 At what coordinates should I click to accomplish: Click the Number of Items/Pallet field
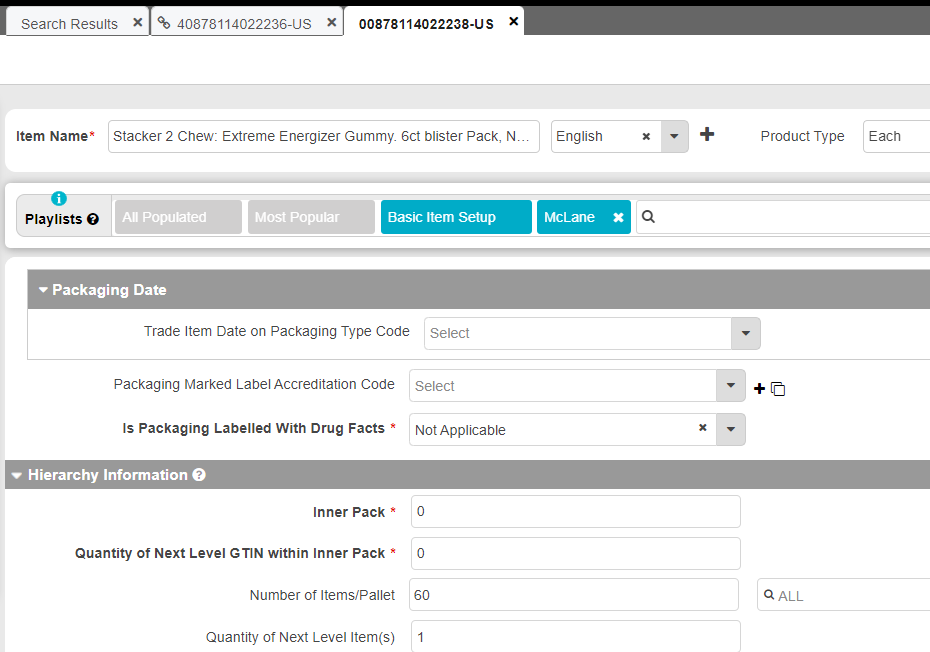click(574, 595)
